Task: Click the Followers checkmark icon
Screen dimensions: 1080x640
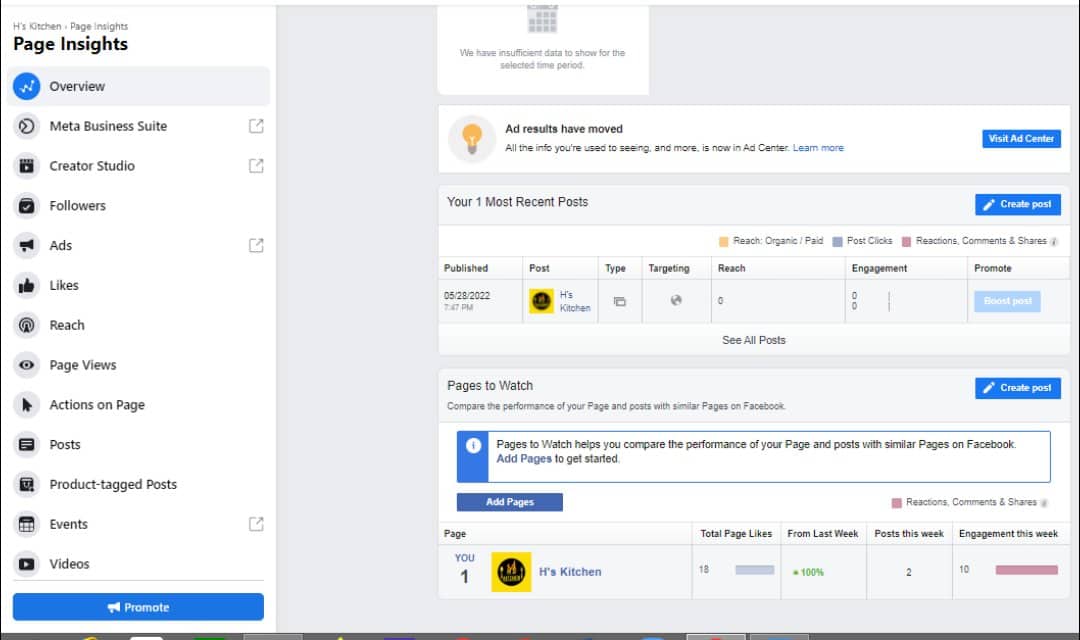Action: (x=26, y=206)
